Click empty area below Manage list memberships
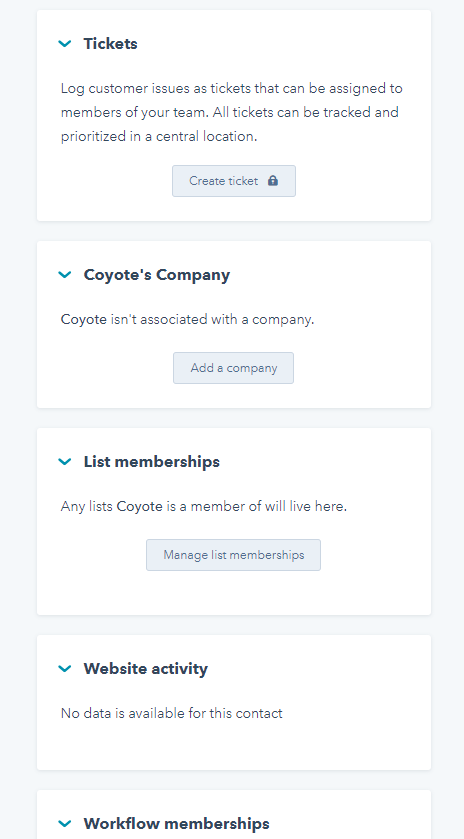This screenshot has height=839, width=464. tap(233, 593)
